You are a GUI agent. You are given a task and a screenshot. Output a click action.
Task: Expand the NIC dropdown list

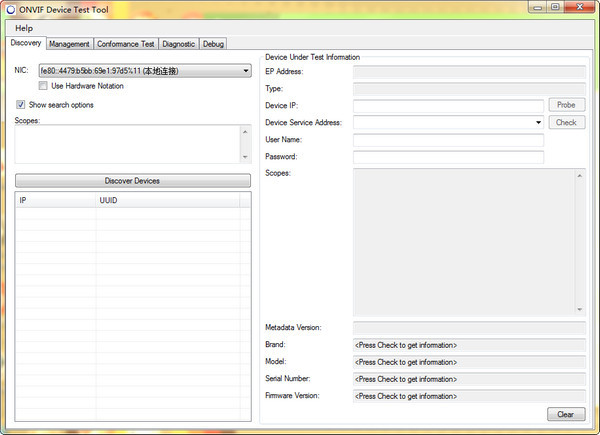(246, 71)
